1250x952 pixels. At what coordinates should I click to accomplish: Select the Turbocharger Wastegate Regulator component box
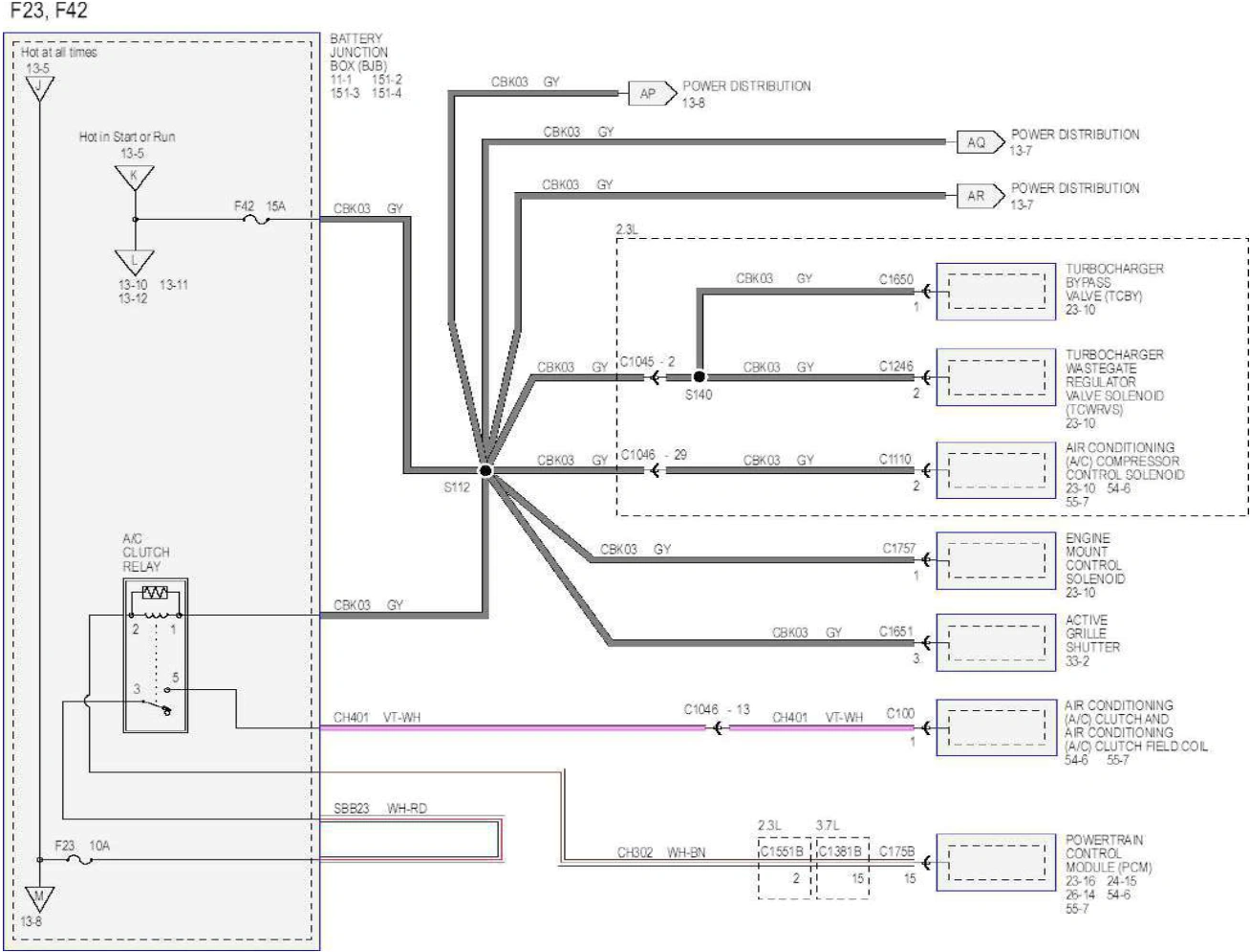[x=996, y=378]
